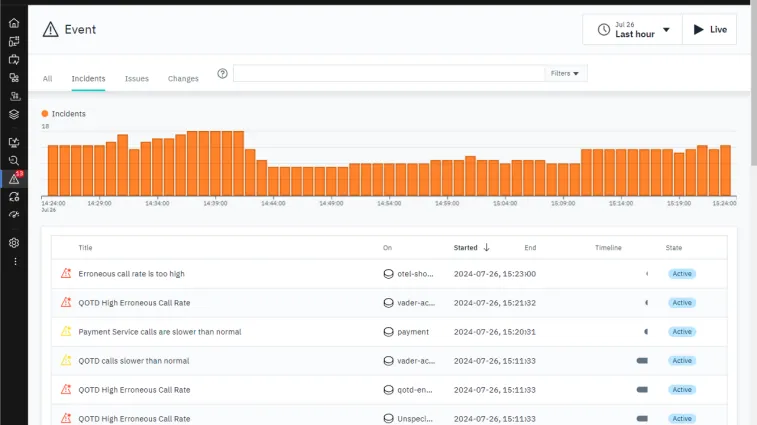Select the All tab
Screen dimensions: 757x425
(x=47, y=78)
